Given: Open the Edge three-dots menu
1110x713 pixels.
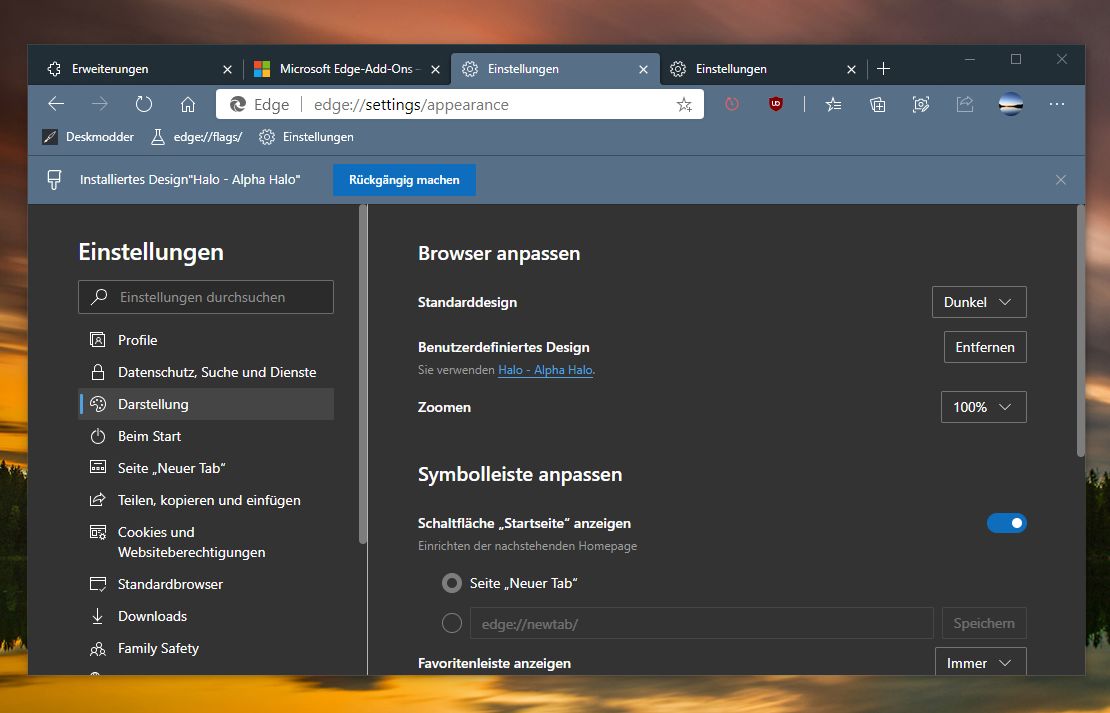Looking at the screenshot, I should click(1057, 104).
